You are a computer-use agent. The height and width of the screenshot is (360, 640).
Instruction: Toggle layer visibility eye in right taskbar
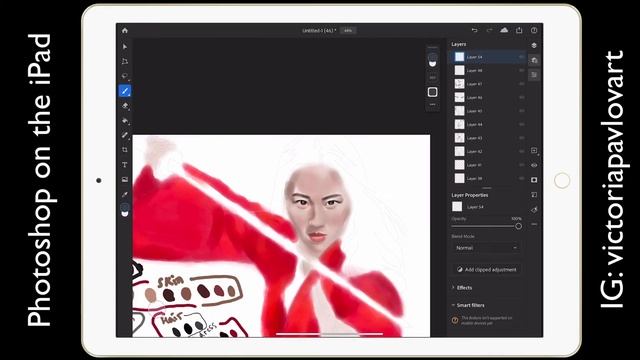[534, 165]
